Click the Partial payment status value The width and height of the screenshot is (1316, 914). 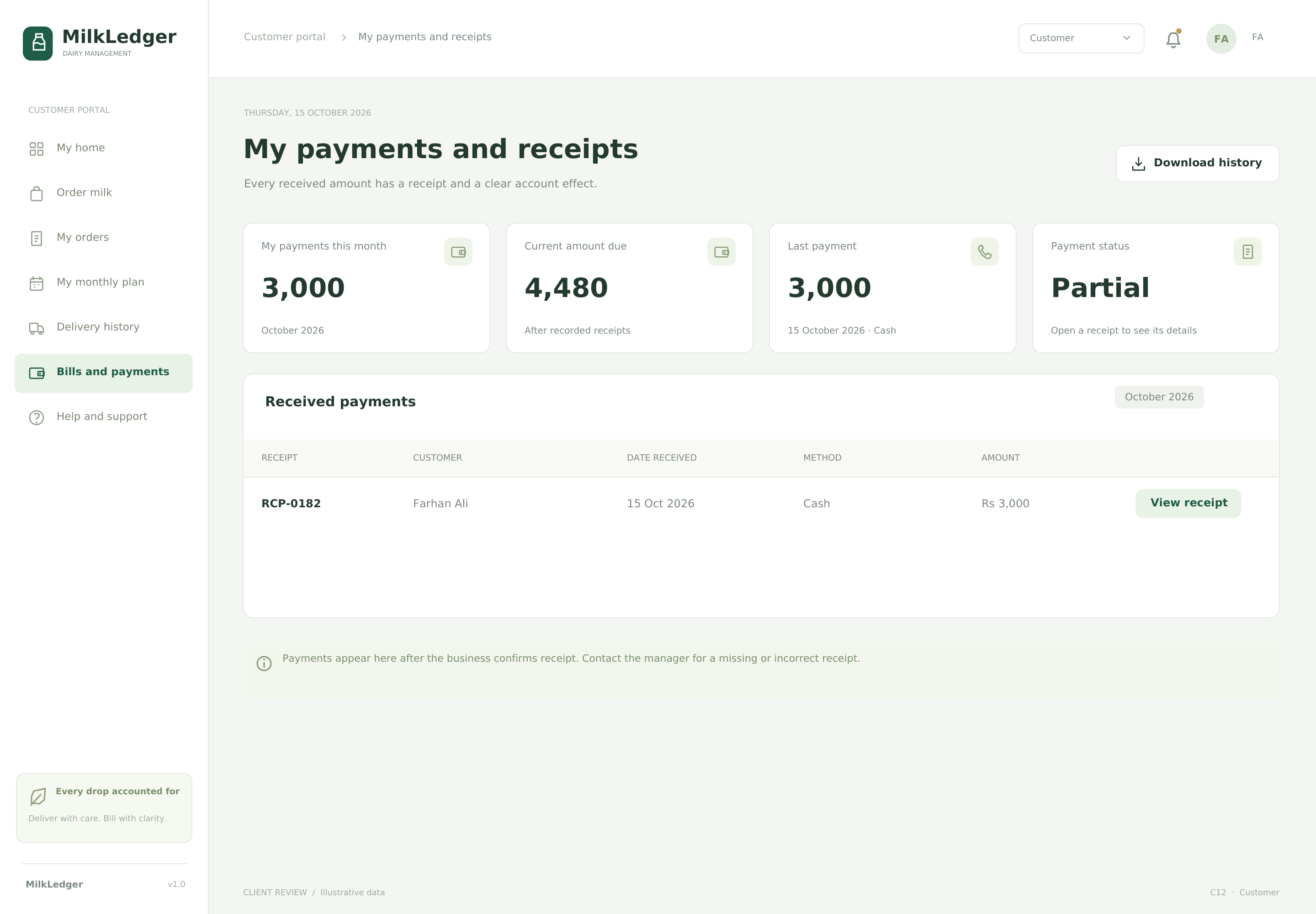coord(1100,287)
